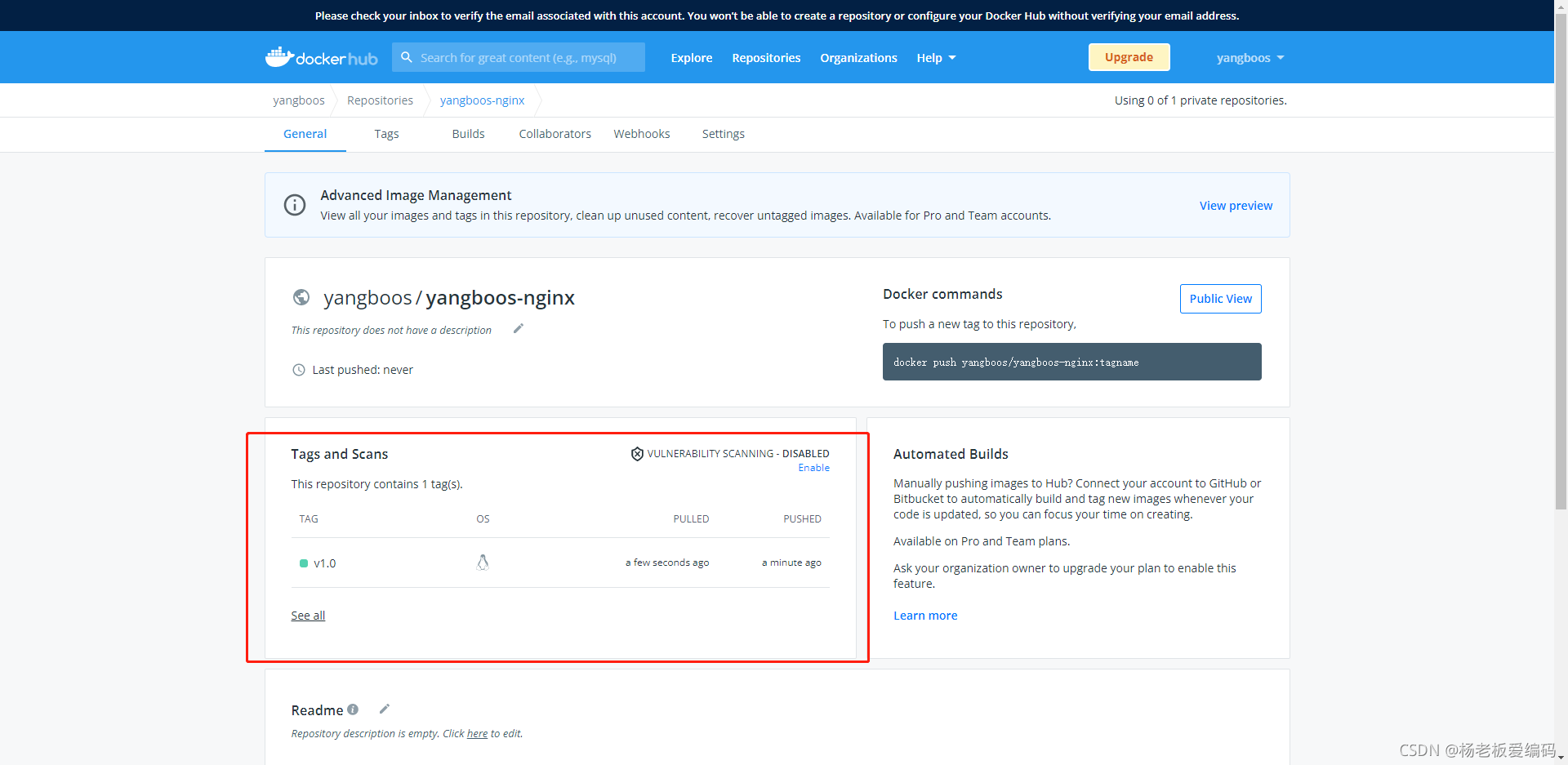Click See all tags link
This screenshot has width=1568, height=765.
[x=308, y=616]
